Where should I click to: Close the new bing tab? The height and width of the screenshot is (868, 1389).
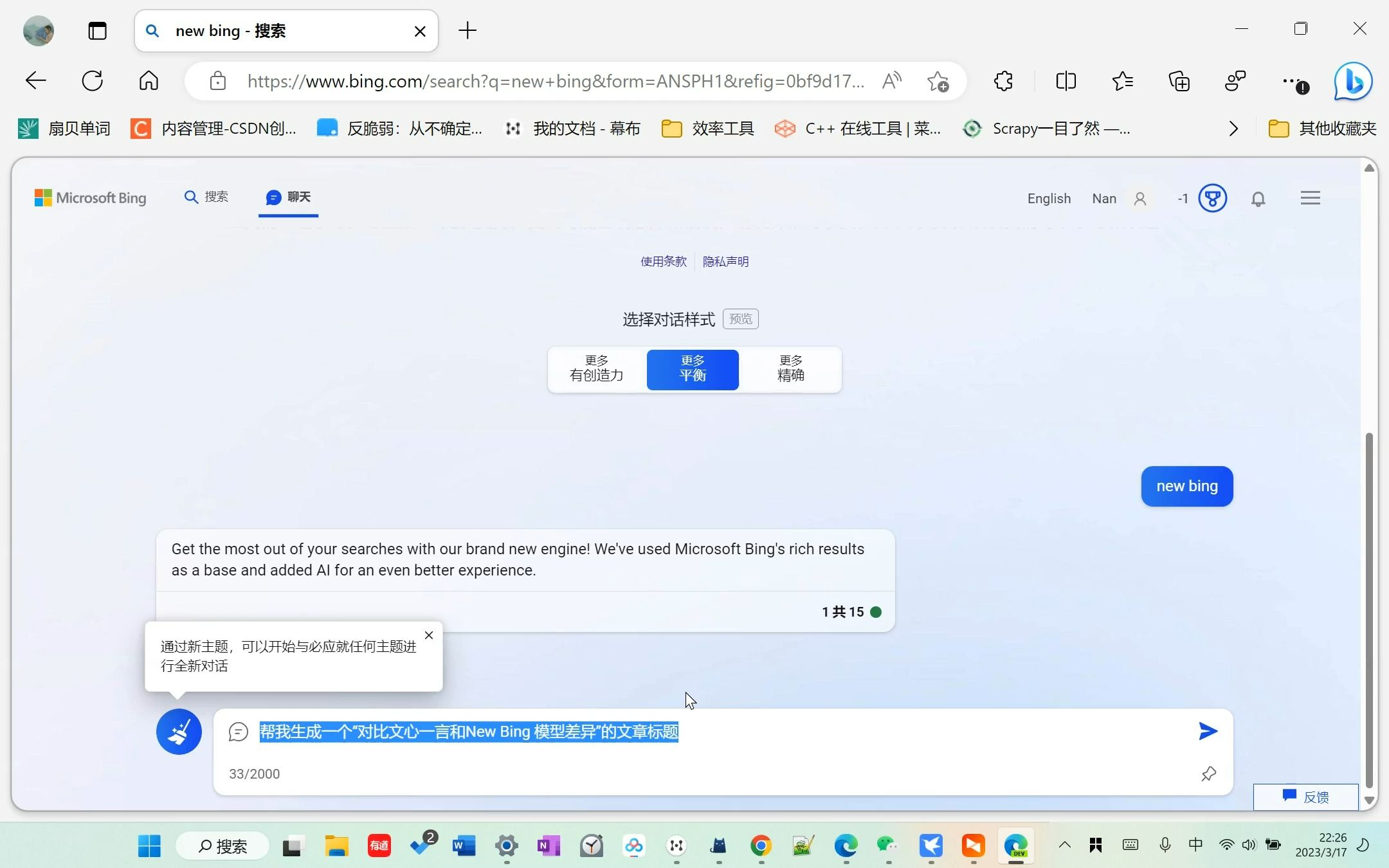point(420,31)
